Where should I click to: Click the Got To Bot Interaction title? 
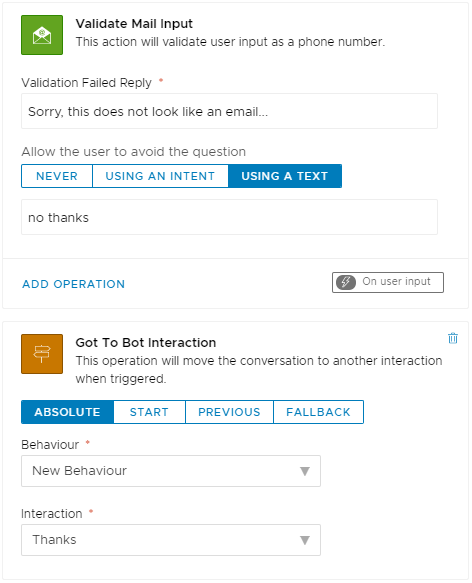(146, 342)
